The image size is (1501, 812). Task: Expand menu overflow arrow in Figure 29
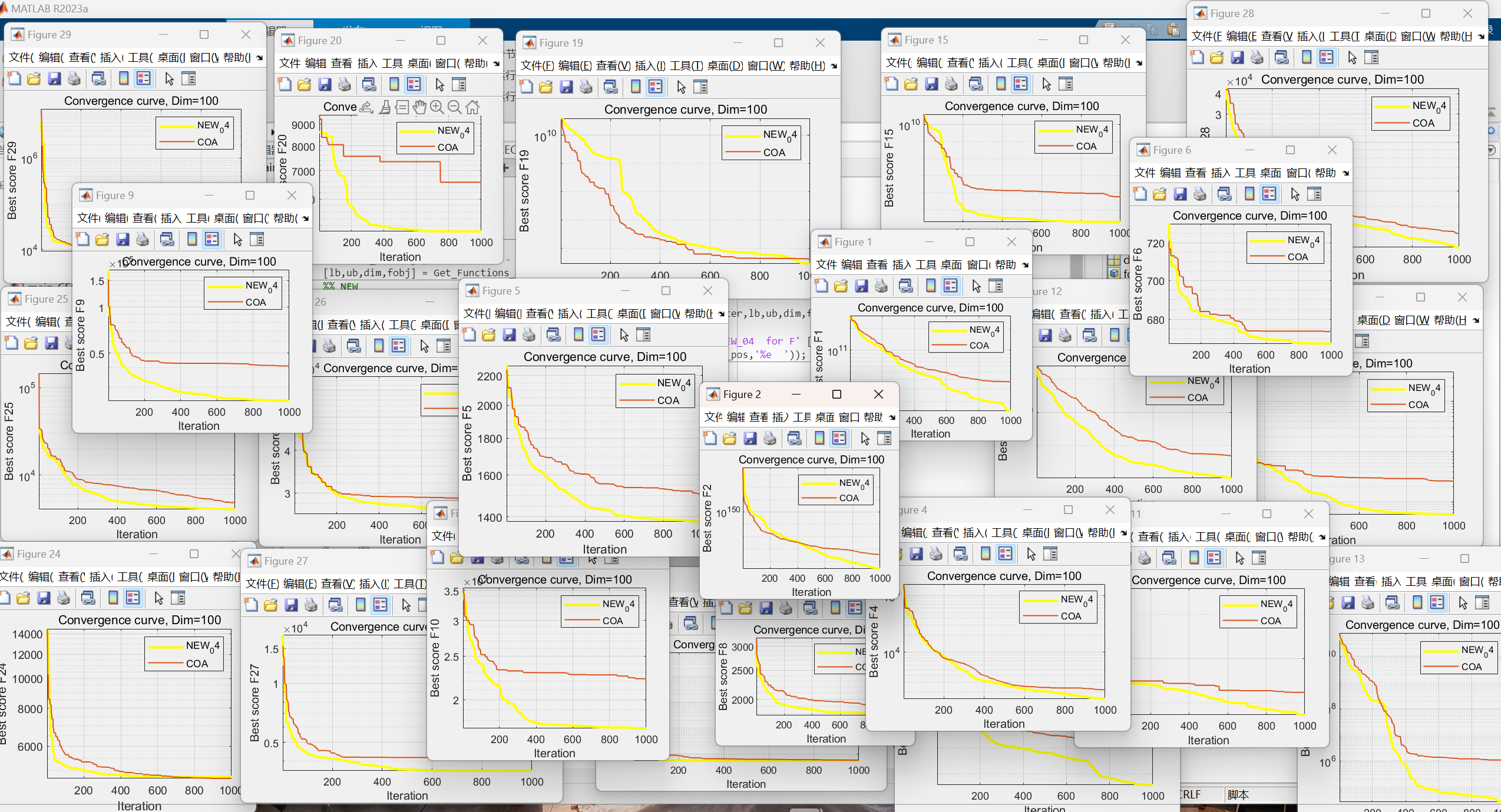coord(260,58)
